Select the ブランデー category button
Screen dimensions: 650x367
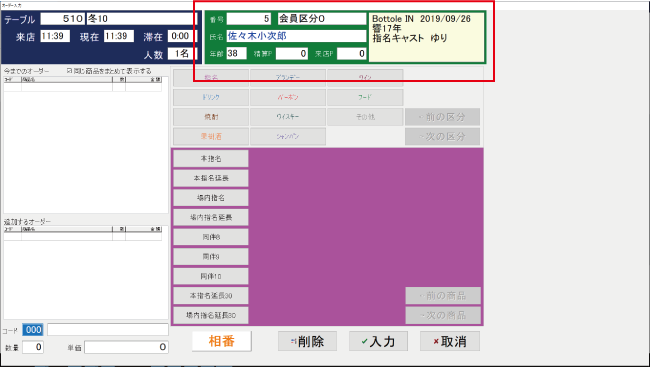[x=288, y=78]
